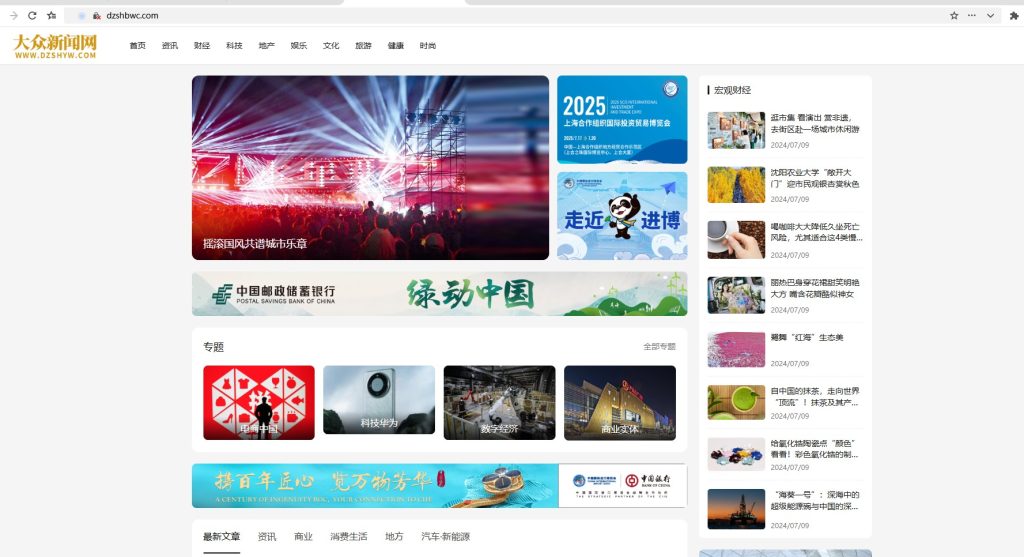Click the woman in floral dress thumbnail
Image resolution: width=1024 pixels, height=557 pixels.
click(736, 295)
